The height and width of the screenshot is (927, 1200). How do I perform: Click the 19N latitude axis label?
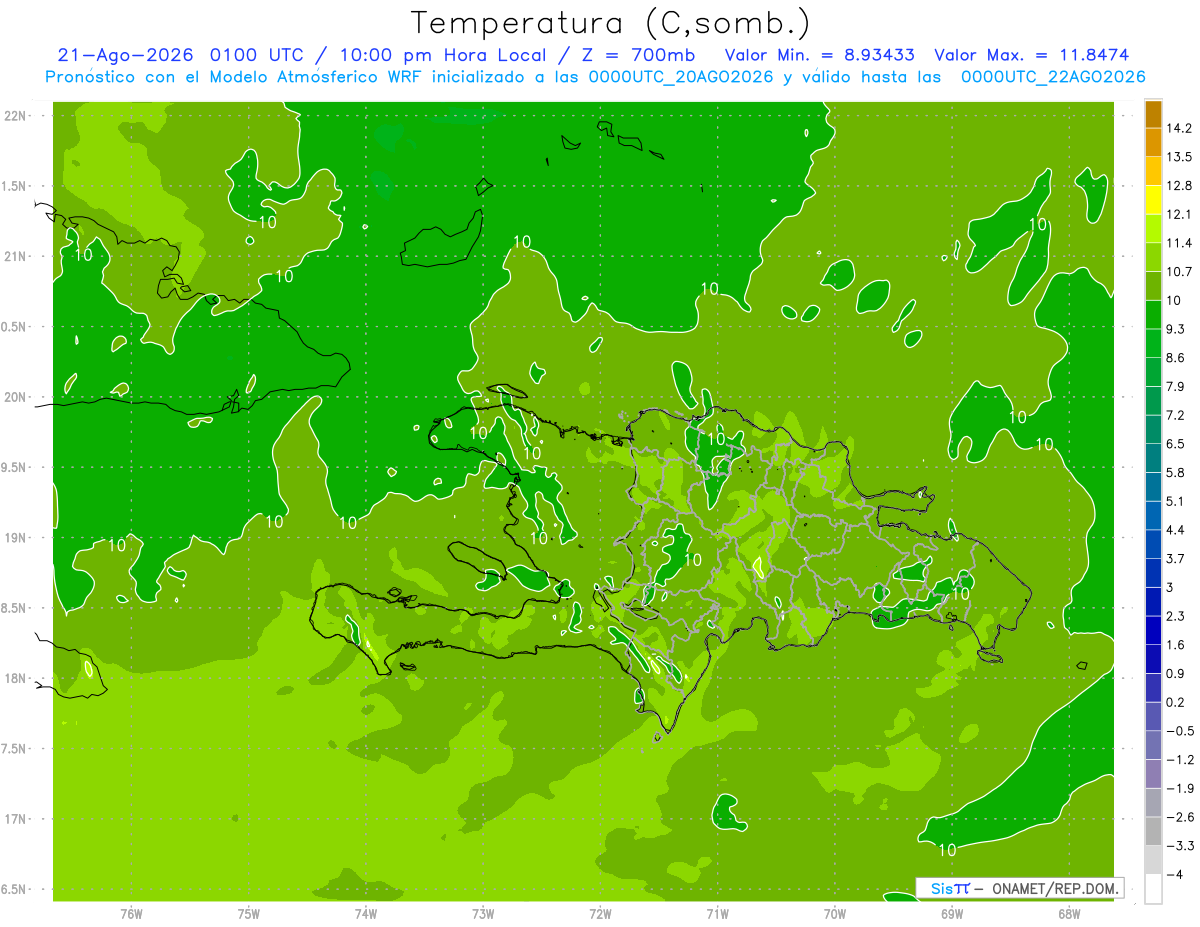[x=15, y=538]
